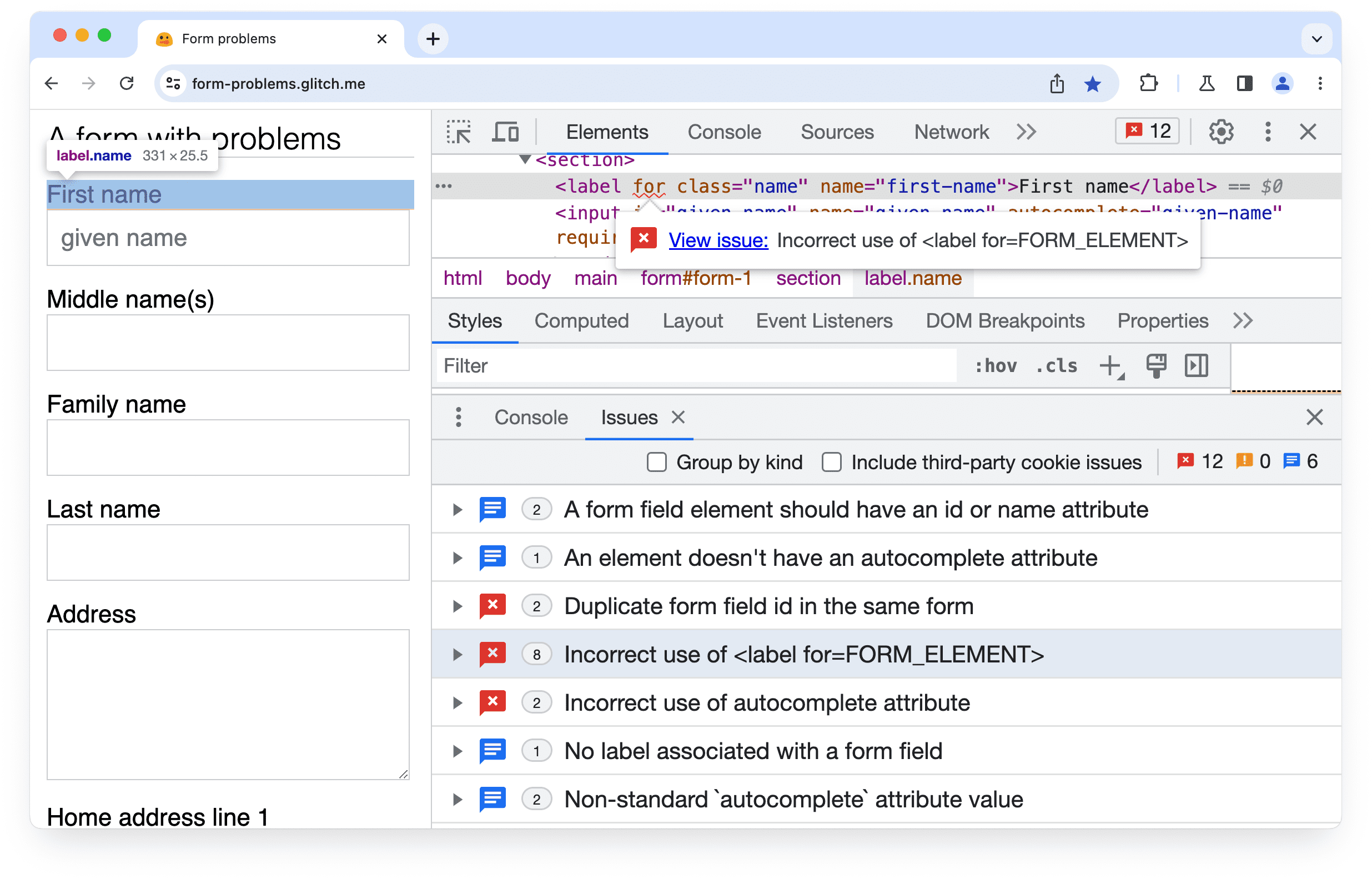Click the DevTools settings gear icon
Image resolution: width=1372 pixels, height=879 pixels.
point(1221,131)
